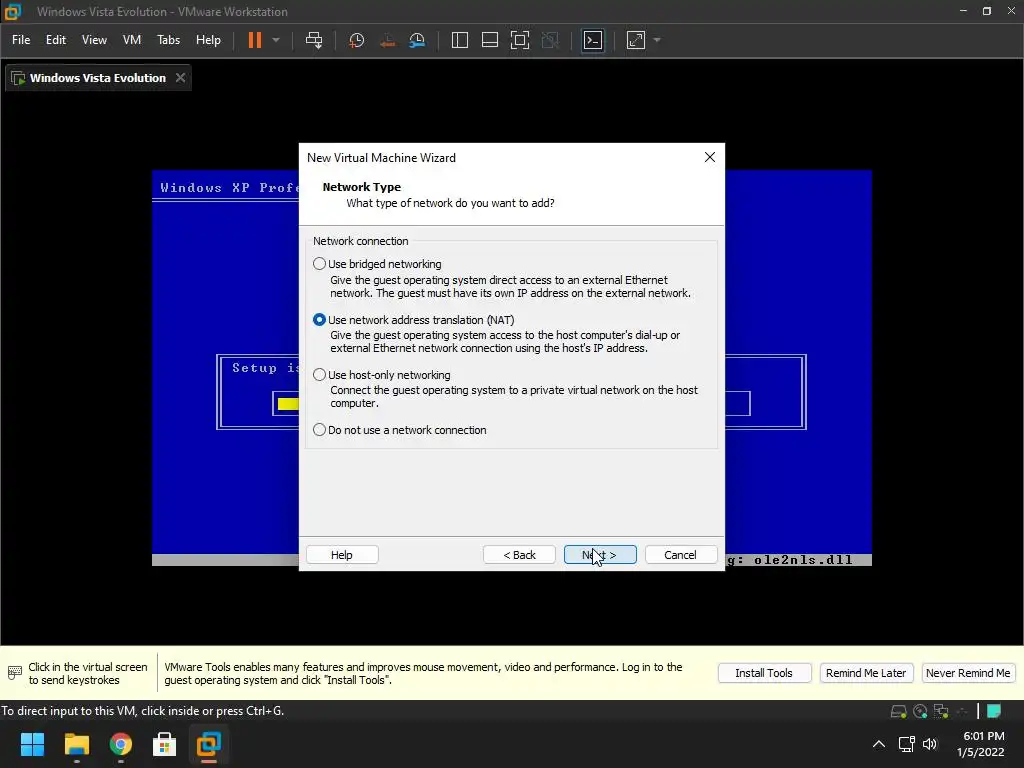Viewport: 1024px width, 768px height.
Task: Click the Next > button
Action: 600,554
